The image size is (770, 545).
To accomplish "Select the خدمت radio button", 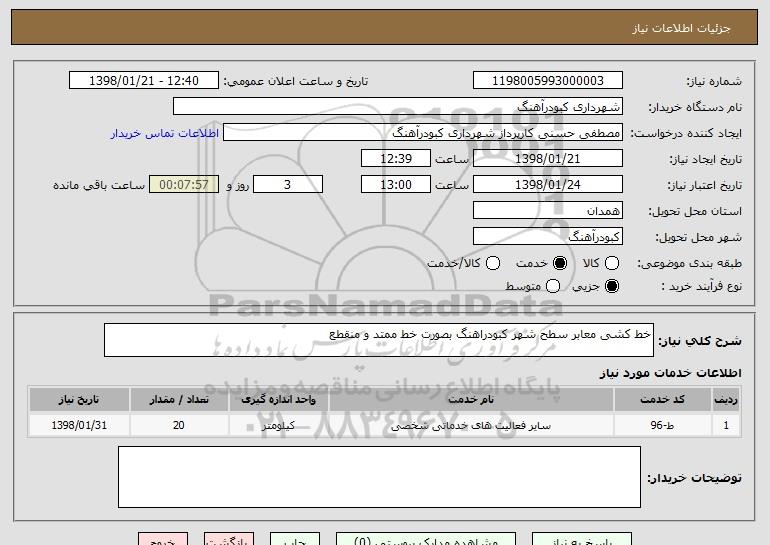I will coord(560,263).
